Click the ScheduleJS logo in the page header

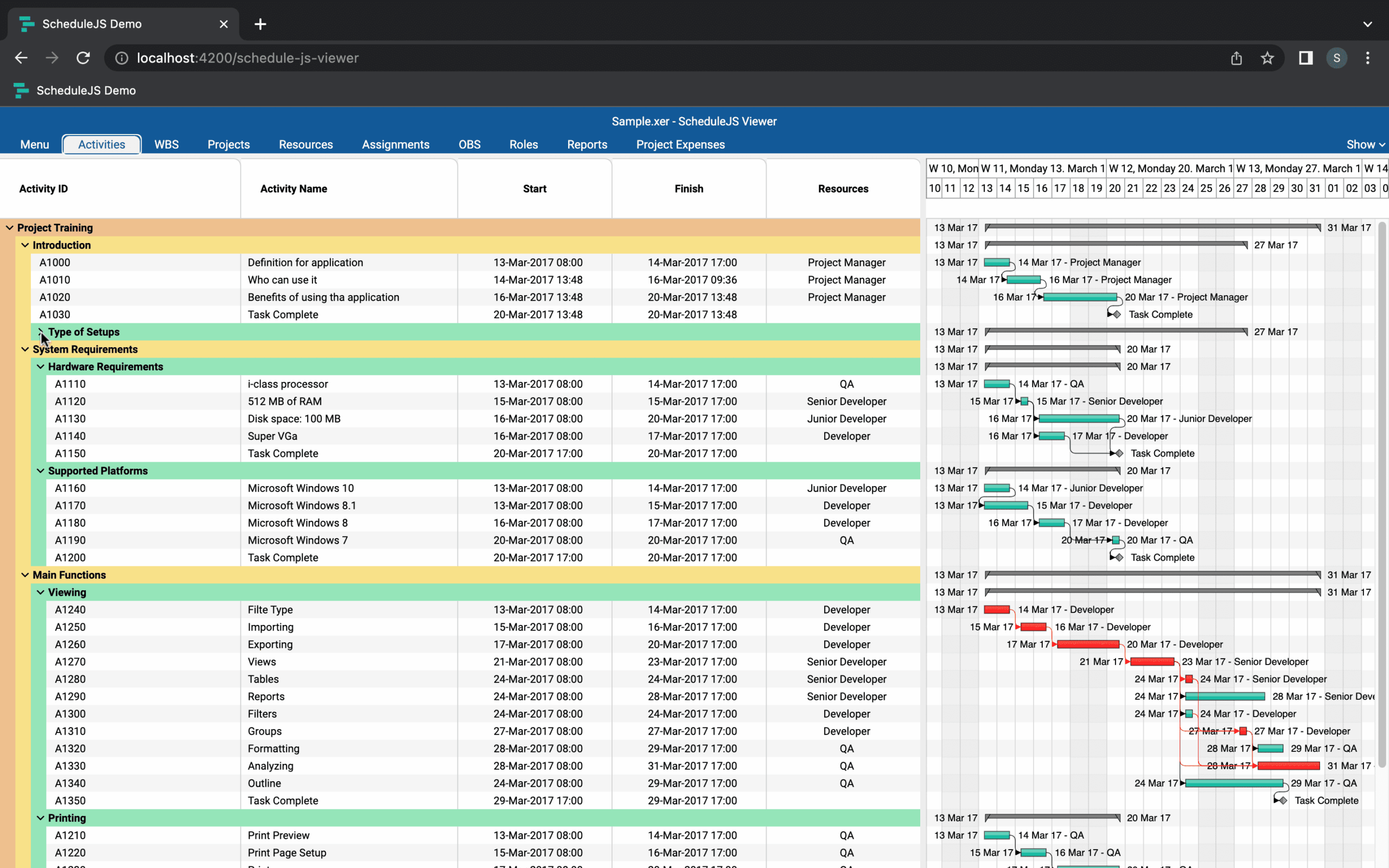[x=21, y=90]
